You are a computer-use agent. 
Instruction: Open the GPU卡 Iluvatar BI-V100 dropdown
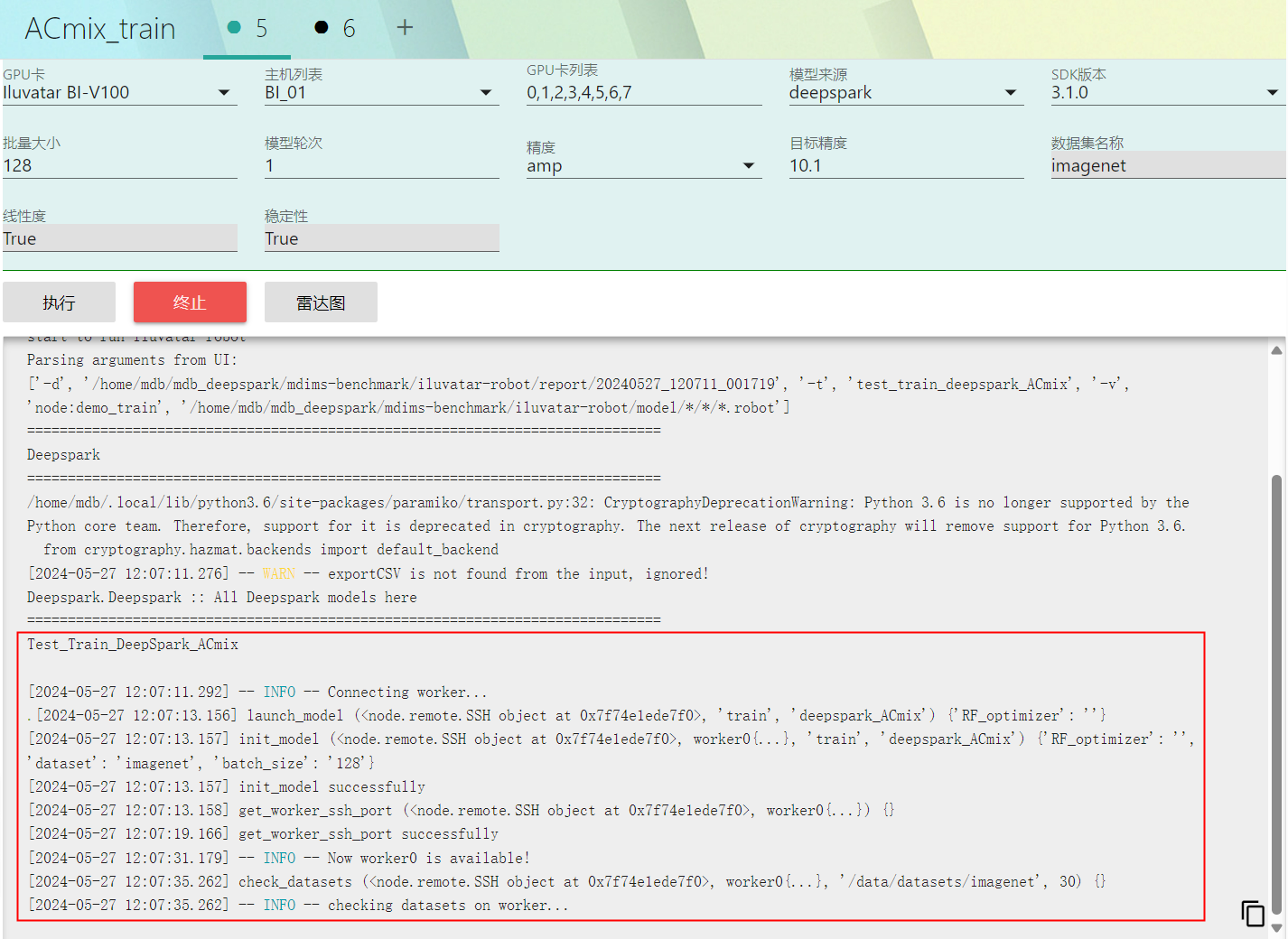coord(223,93)
